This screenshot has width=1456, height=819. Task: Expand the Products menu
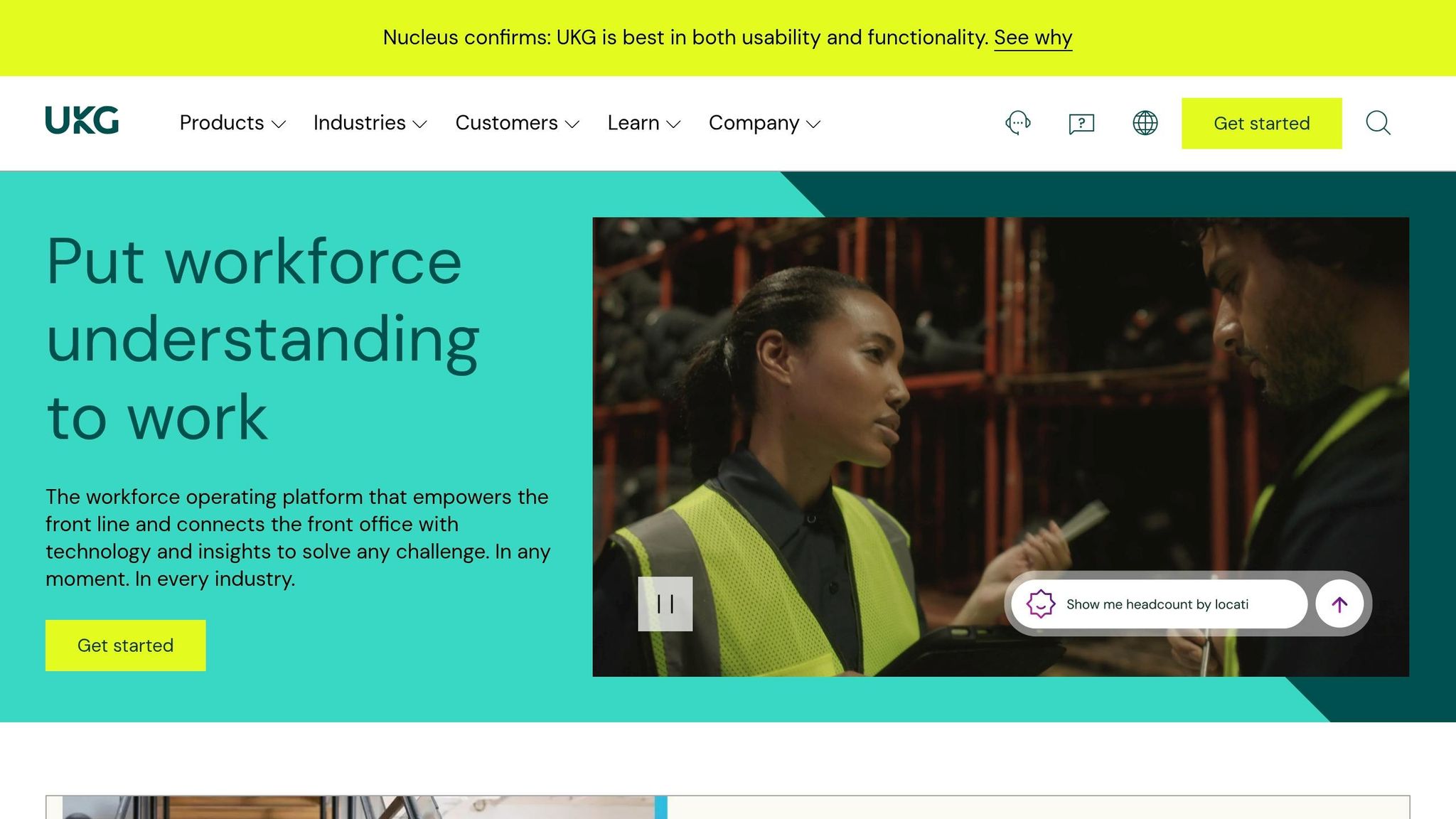pos(232,123)
